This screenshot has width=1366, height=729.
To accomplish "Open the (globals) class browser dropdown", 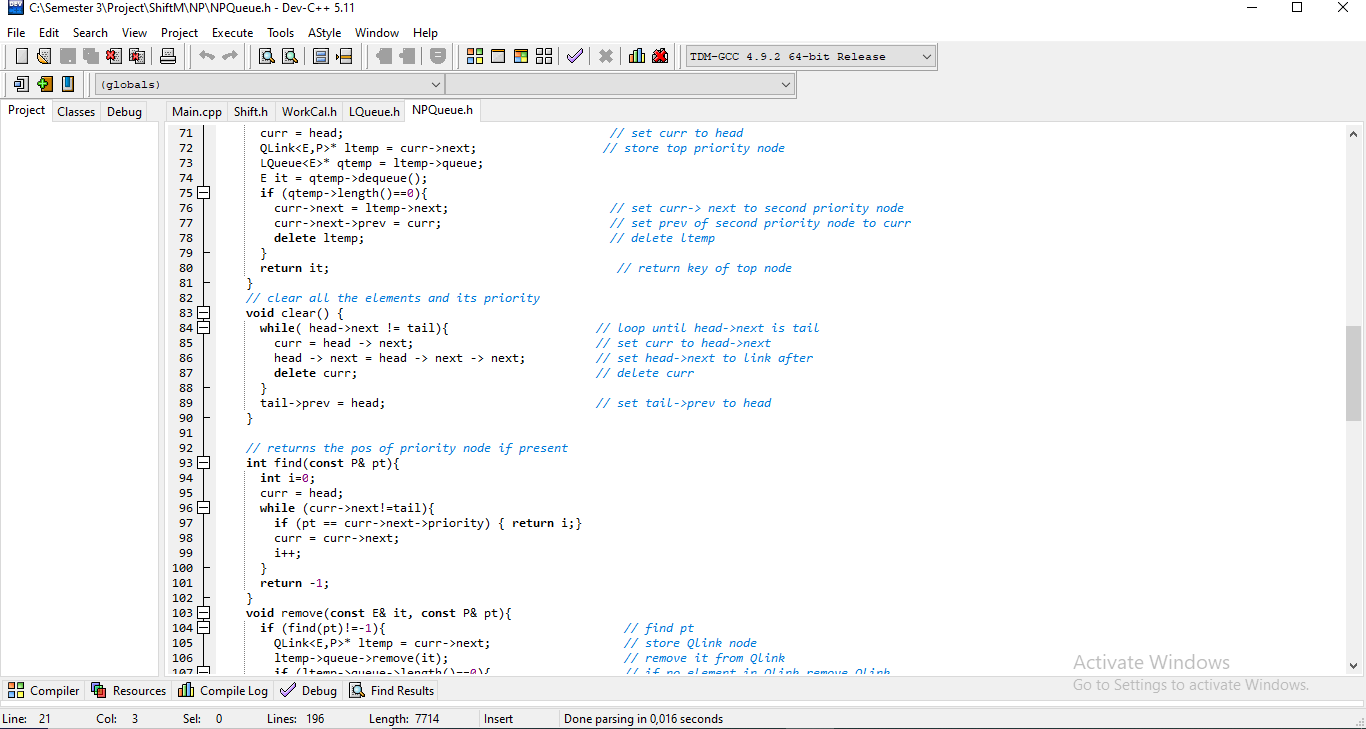I will [269, 85].
